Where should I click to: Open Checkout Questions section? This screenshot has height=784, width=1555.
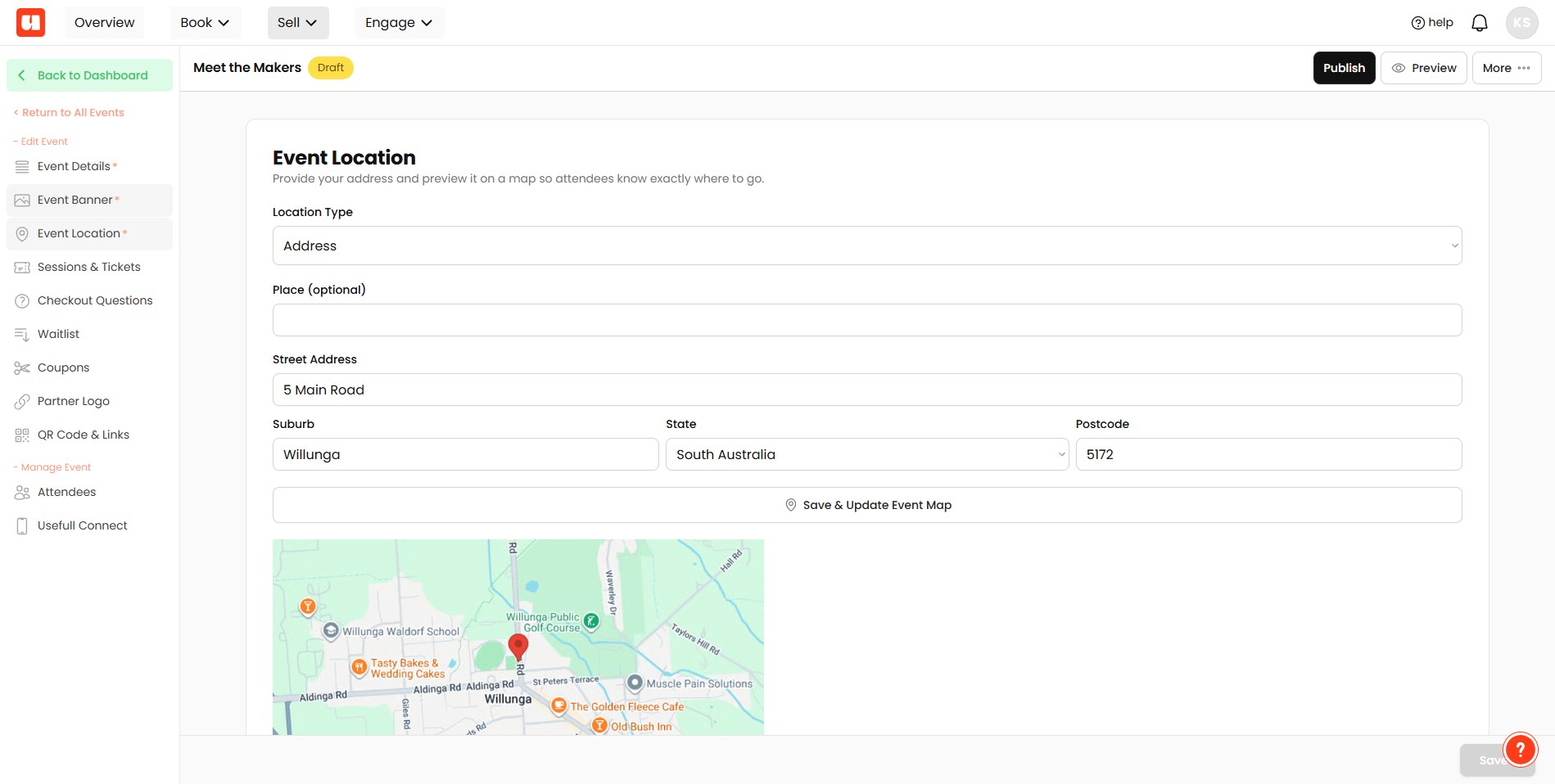coord(89,301)
